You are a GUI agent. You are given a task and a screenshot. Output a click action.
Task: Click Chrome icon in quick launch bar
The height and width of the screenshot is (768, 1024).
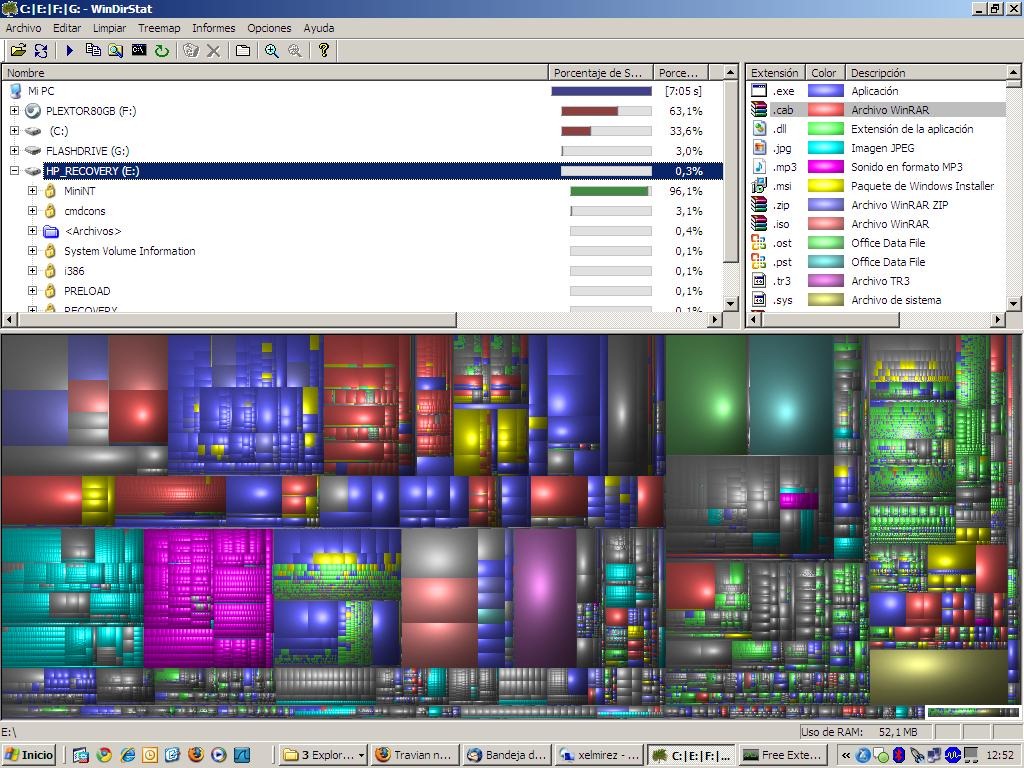[x=104, y=755]
